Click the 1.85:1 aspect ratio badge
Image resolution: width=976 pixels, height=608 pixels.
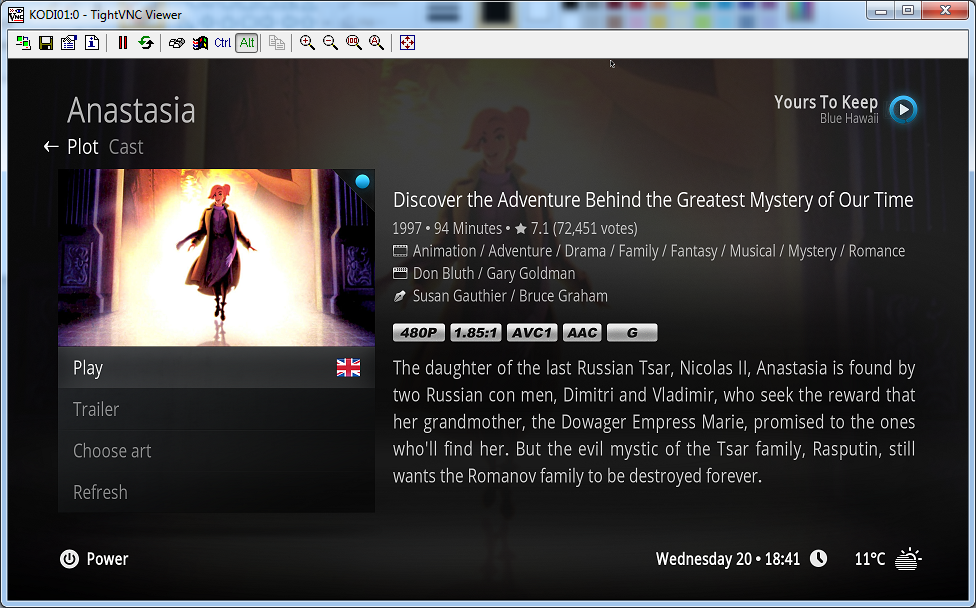point(476,333)
